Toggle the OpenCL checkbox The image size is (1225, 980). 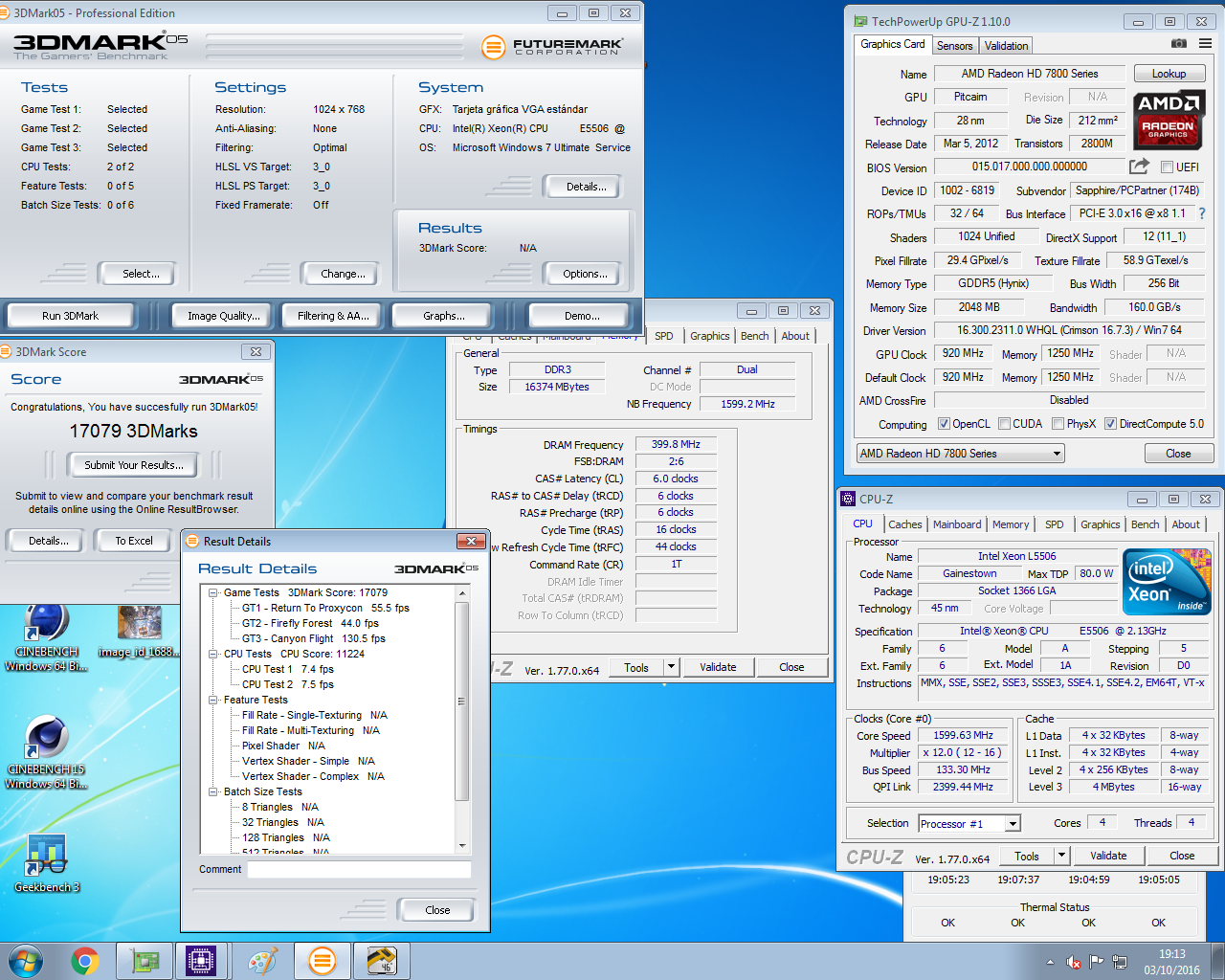click(x=944, y=423)
